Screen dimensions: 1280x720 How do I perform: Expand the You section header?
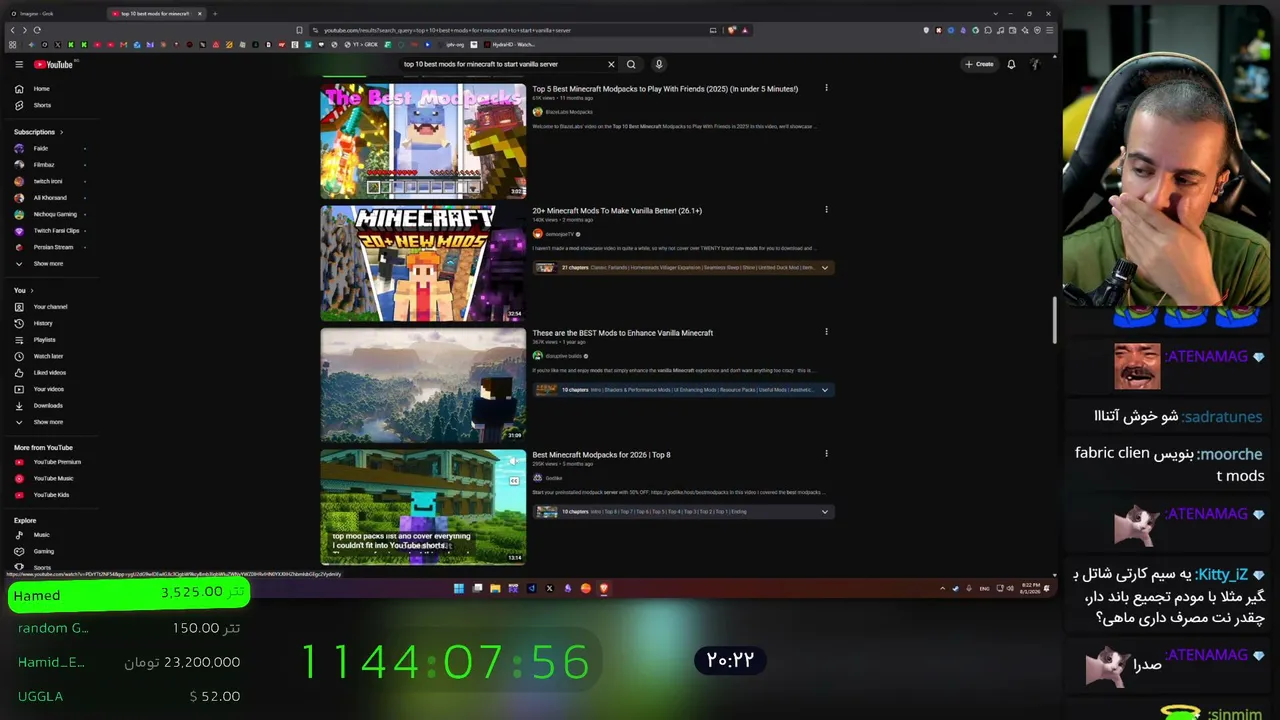click(24, 290)
